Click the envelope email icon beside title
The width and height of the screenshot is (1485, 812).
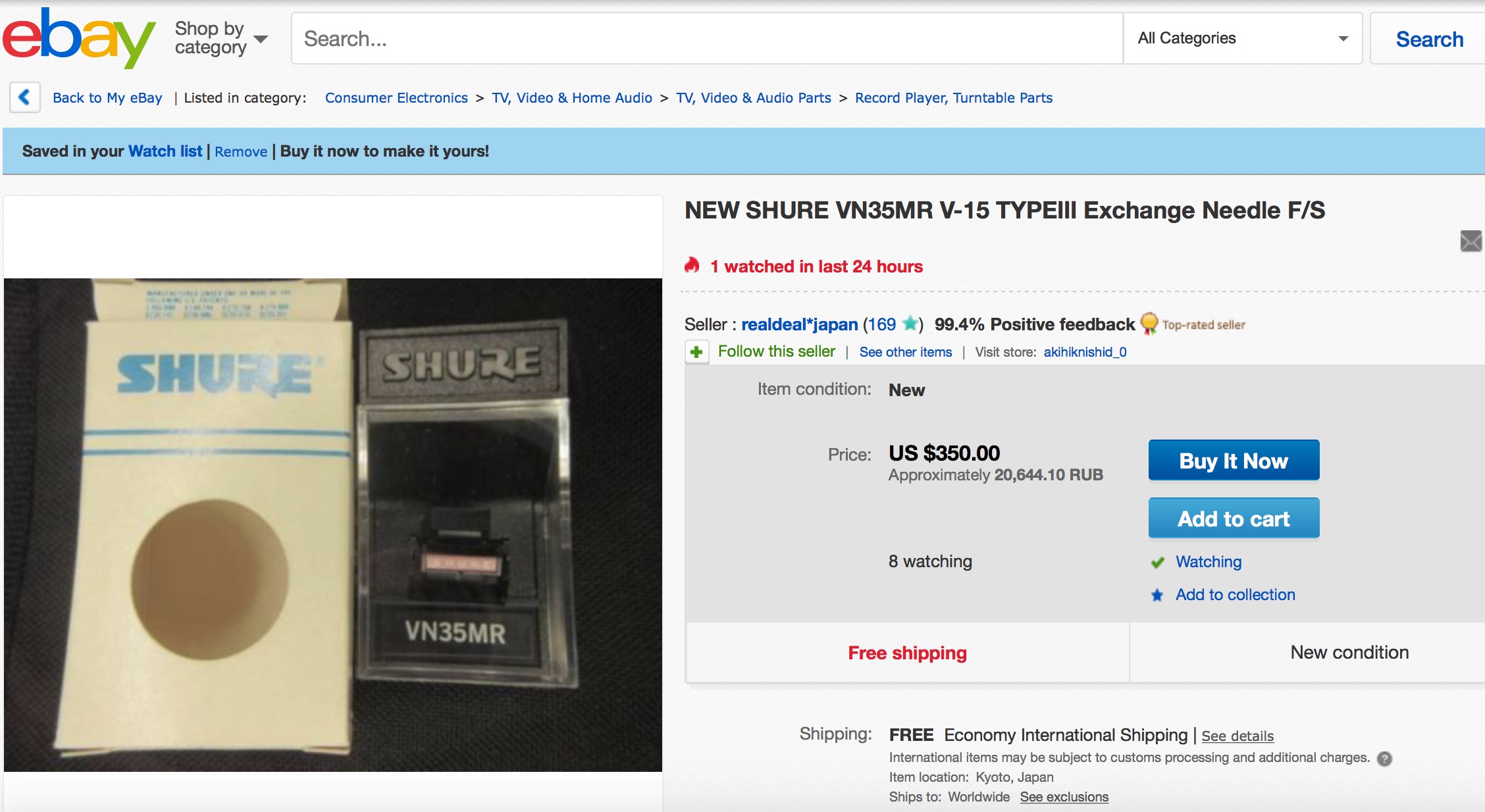coord(1471,241)
